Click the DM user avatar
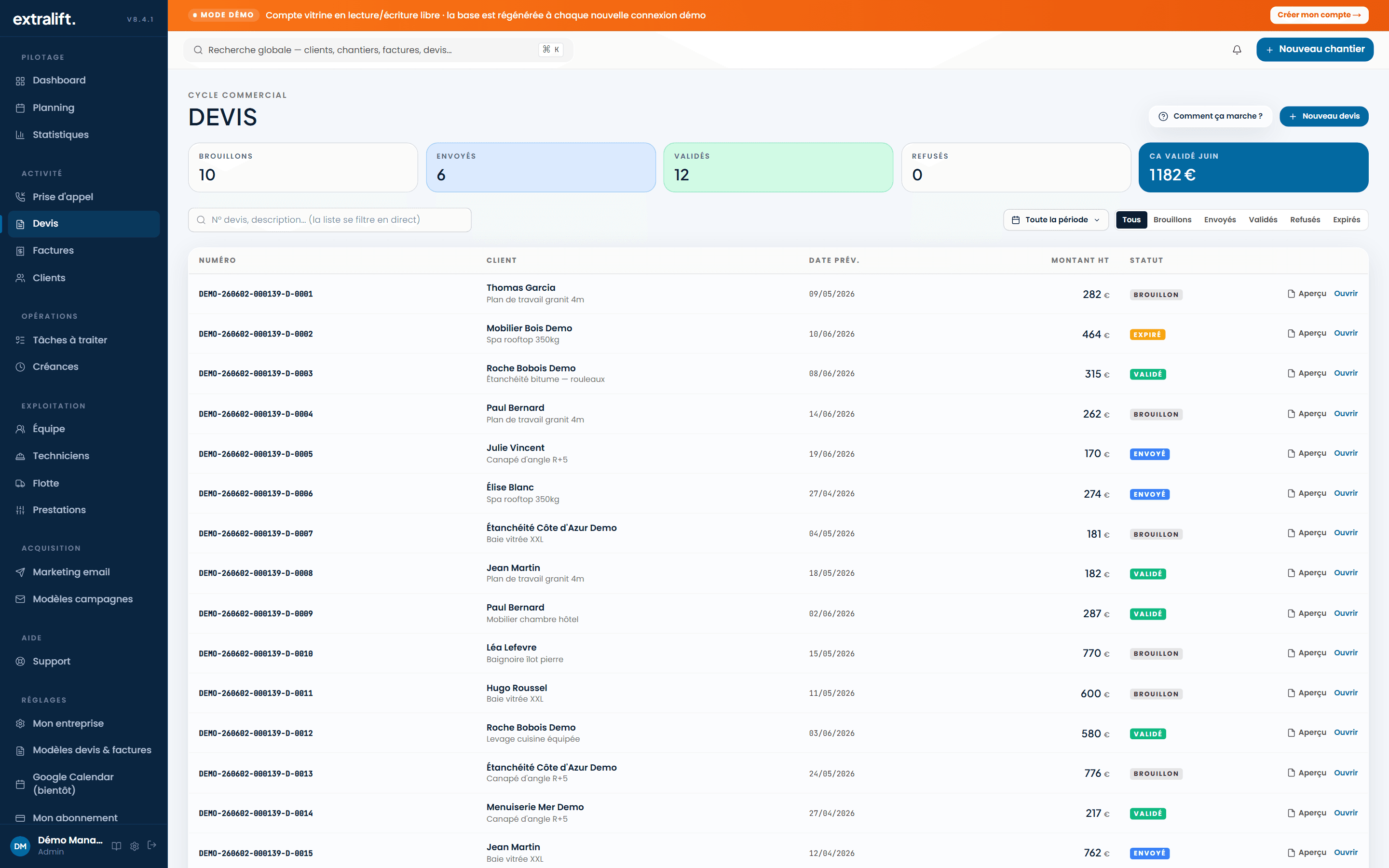The image size is (1389, 868). click(20, 846)
